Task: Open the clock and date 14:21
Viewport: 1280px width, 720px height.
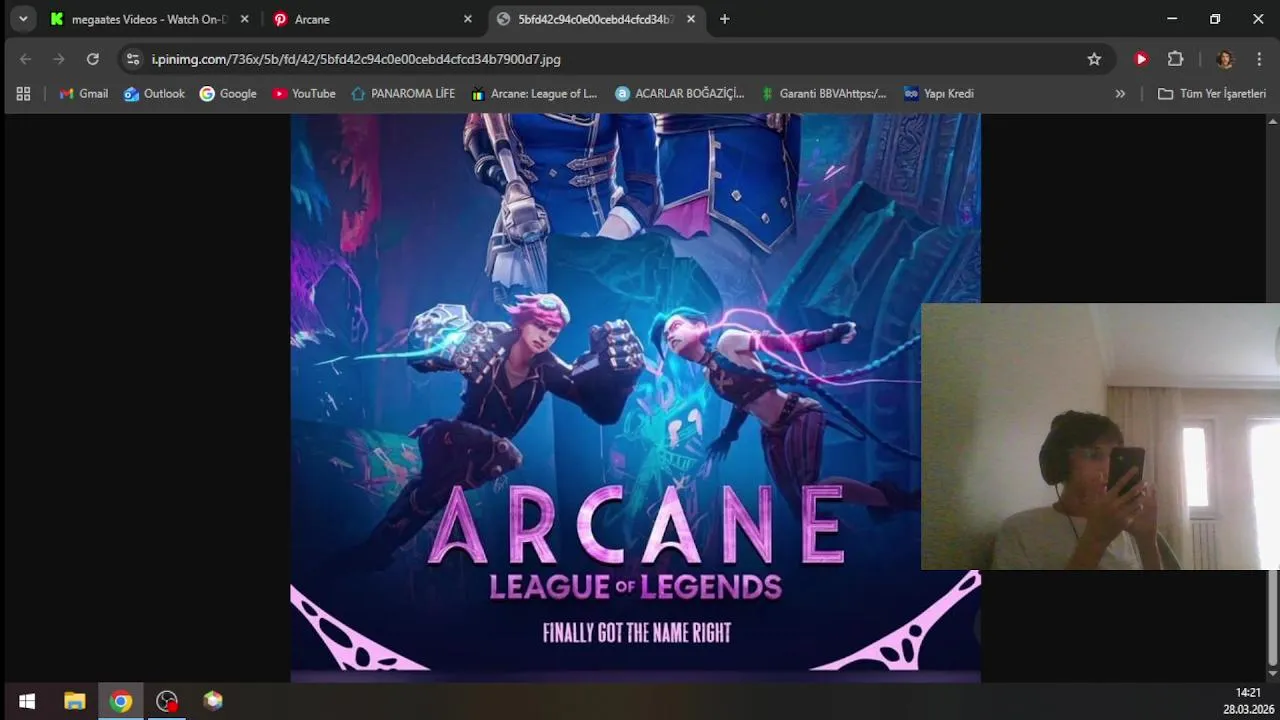Action: (x=1247, y=701)
